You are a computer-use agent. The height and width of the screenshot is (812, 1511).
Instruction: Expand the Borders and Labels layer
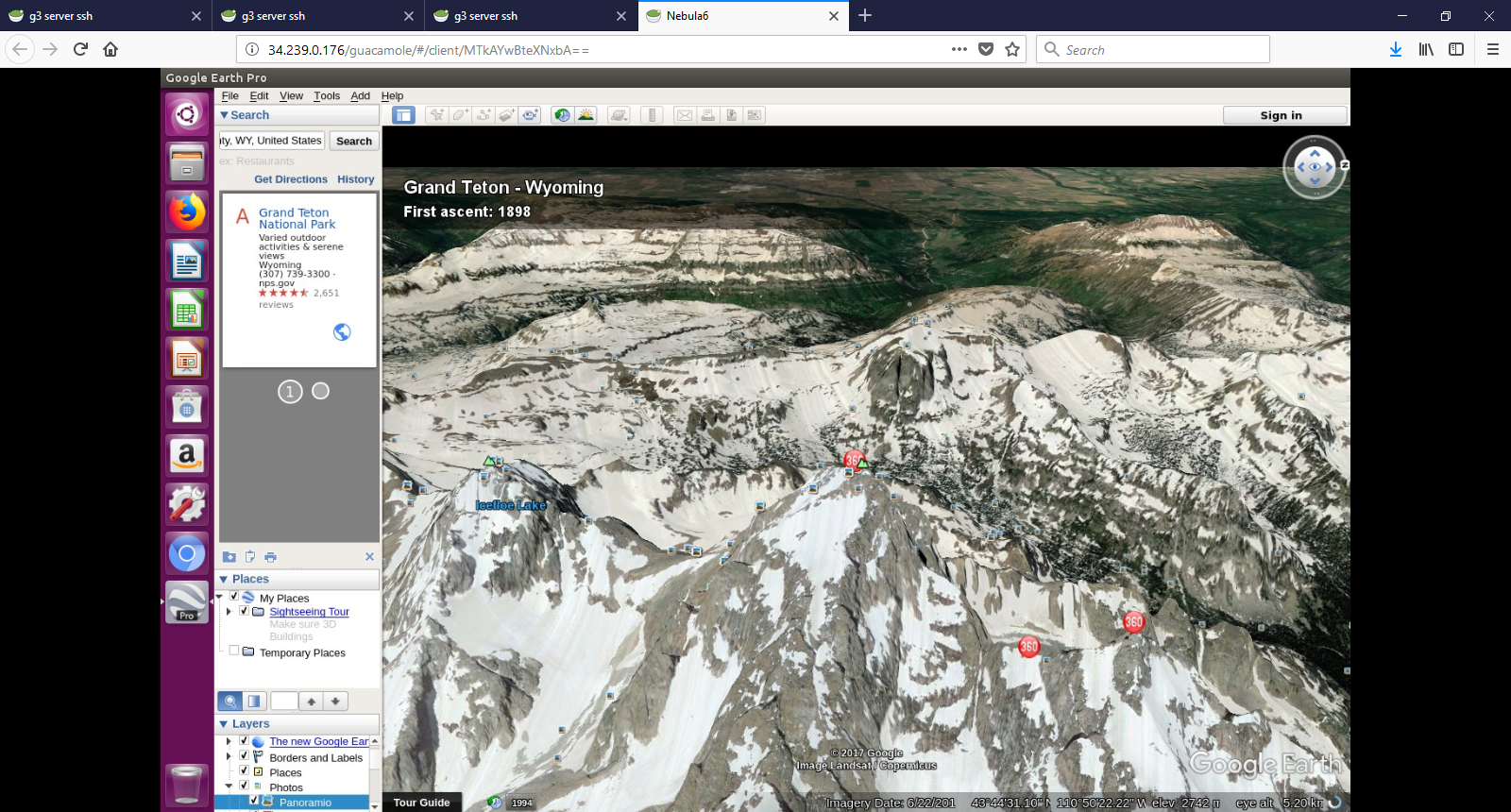coord(229,757)
